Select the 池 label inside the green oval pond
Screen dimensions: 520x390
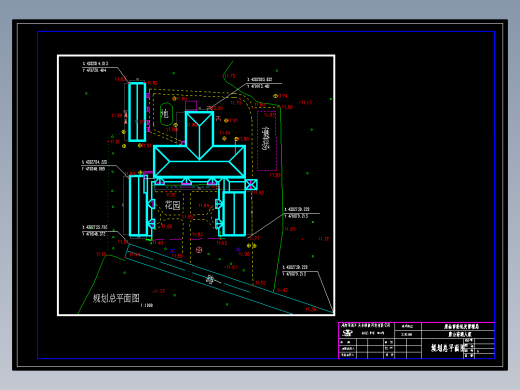[x=165, y=114]
